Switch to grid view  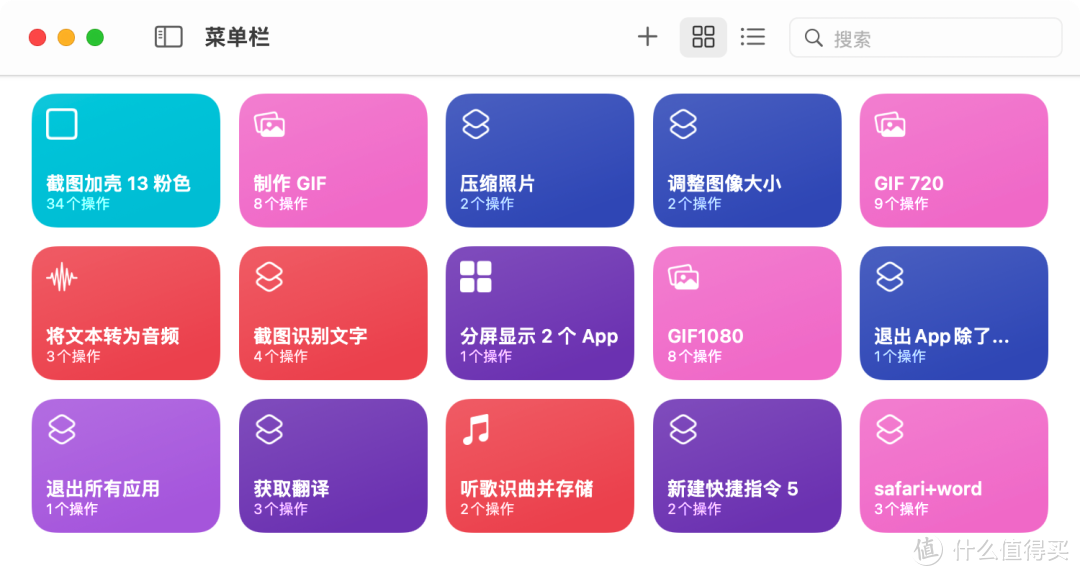point(703,37)
